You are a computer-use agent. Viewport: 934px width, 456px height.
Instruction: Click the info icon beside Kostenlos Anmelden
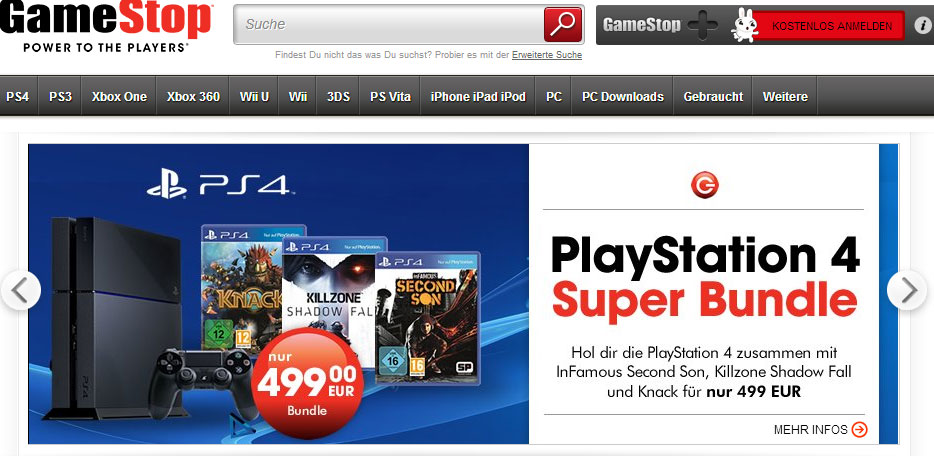921,26
